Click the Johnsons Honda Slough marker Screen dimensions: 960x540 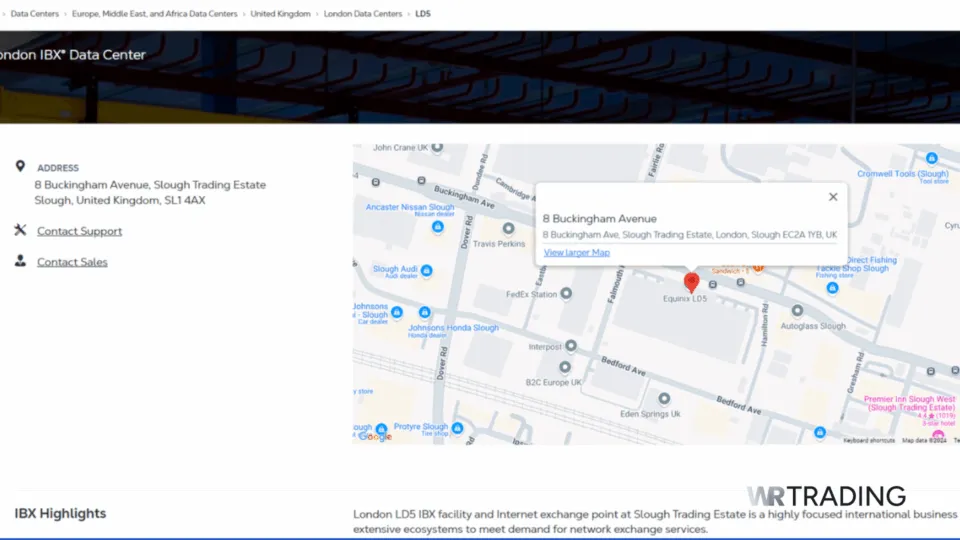pyautogui.click(x=424, y=312)
